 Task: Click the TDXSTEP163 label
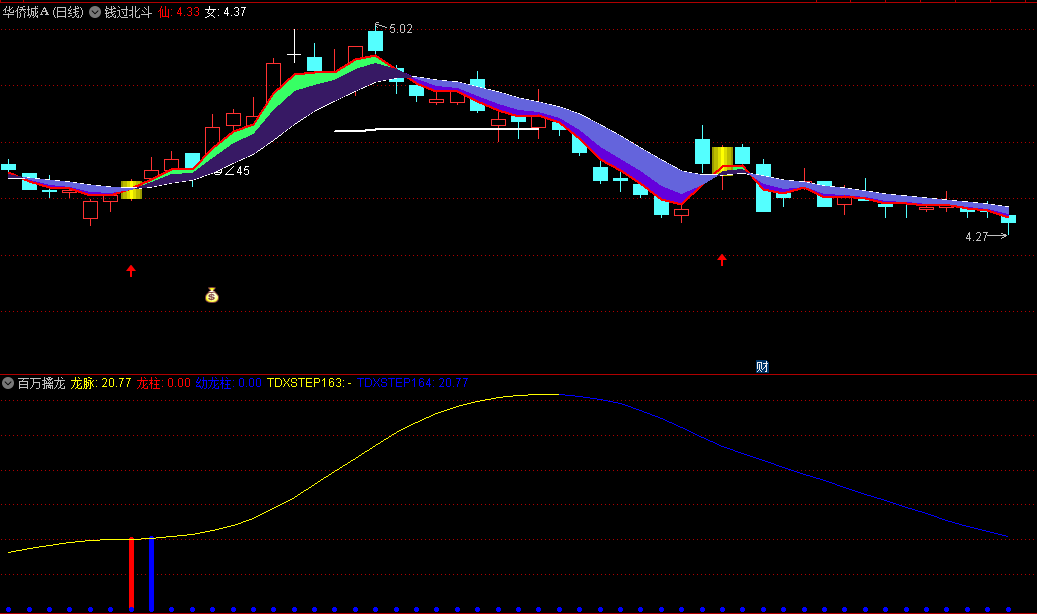click(x=309, y=383)
